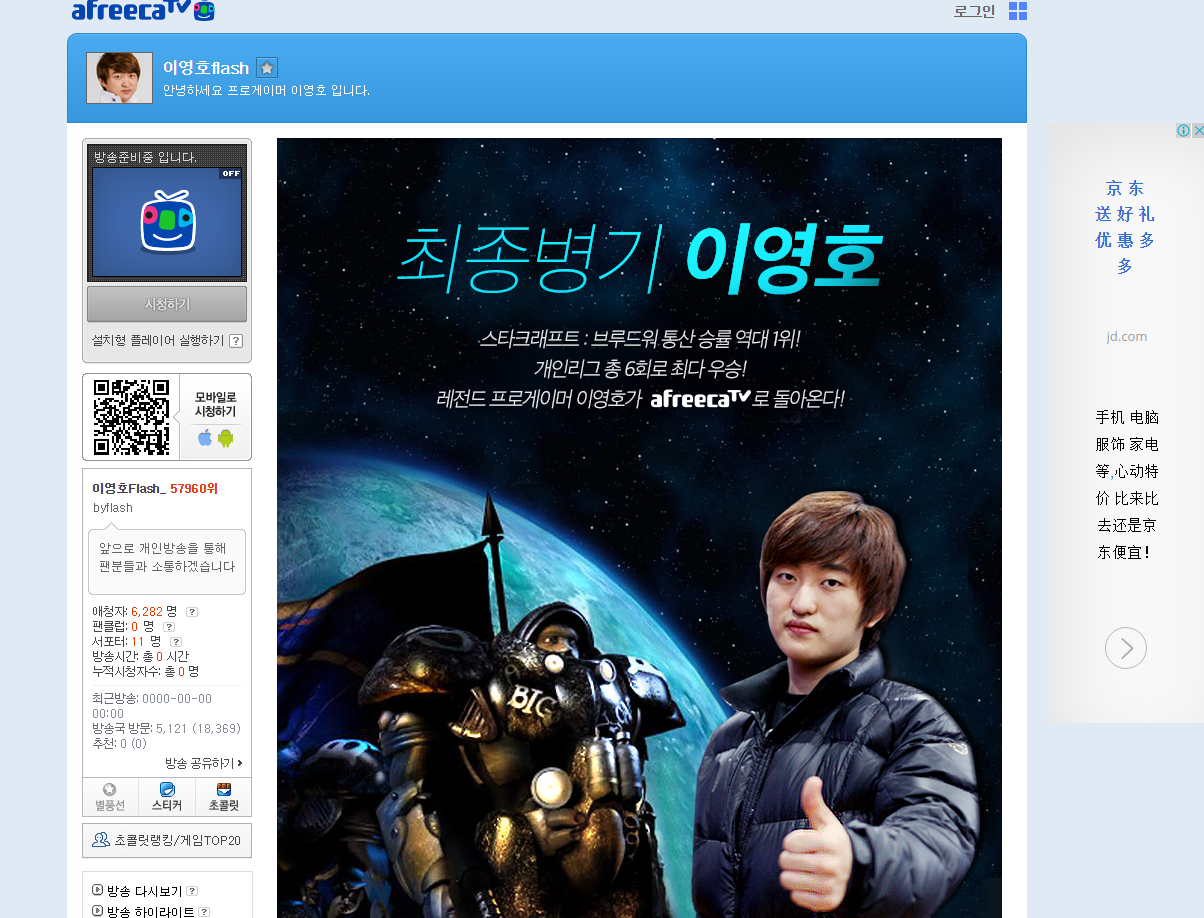Click 방송 공유하기 share link

pyautogui.click(x=204, y=763)
